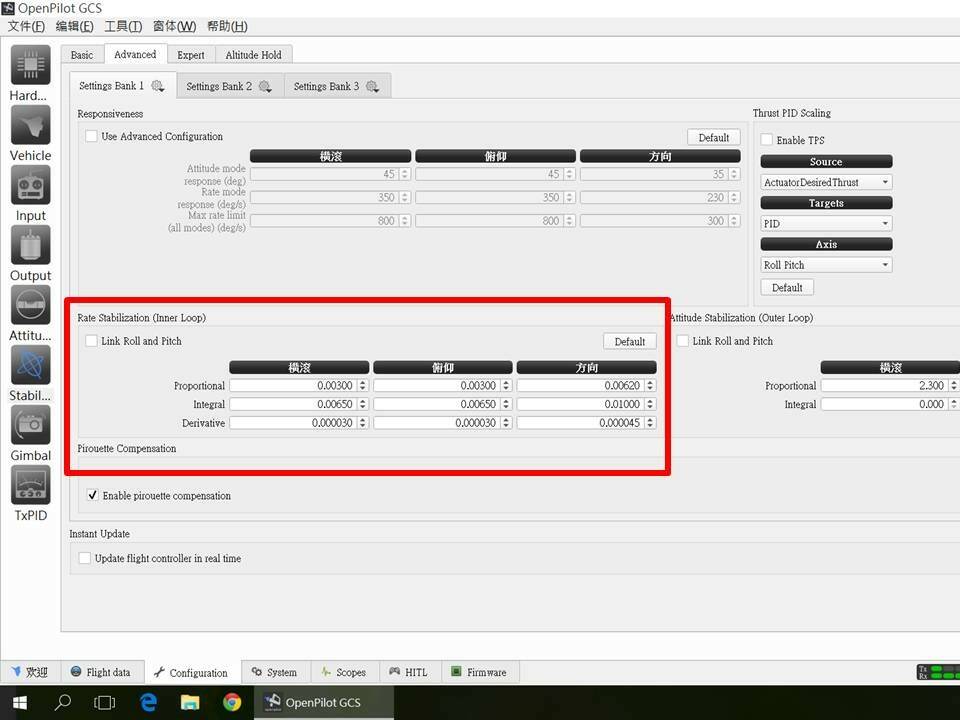
Task: Click stepper of roll Derivative 0.000030
Action: pyautogui.click(x=362, y=422)
